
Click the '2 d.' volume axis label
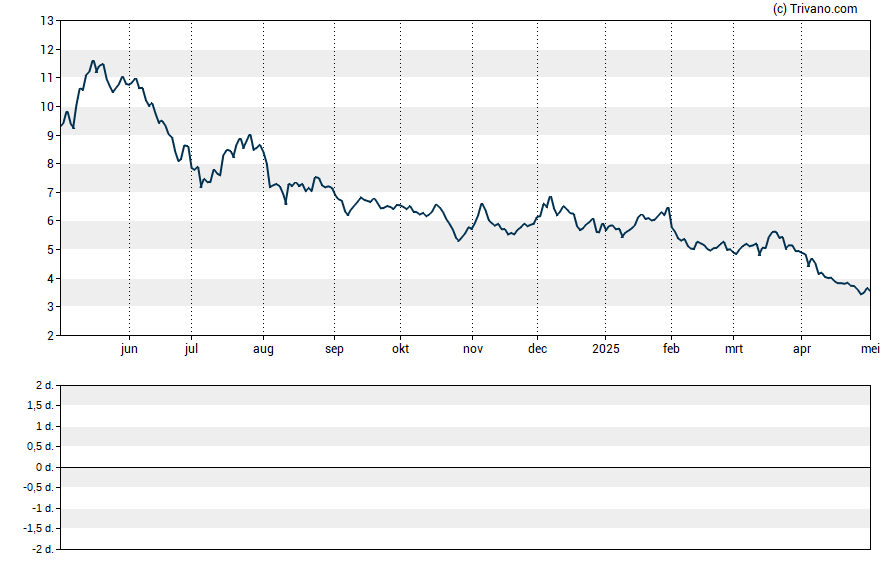click(x=45, y=386)
